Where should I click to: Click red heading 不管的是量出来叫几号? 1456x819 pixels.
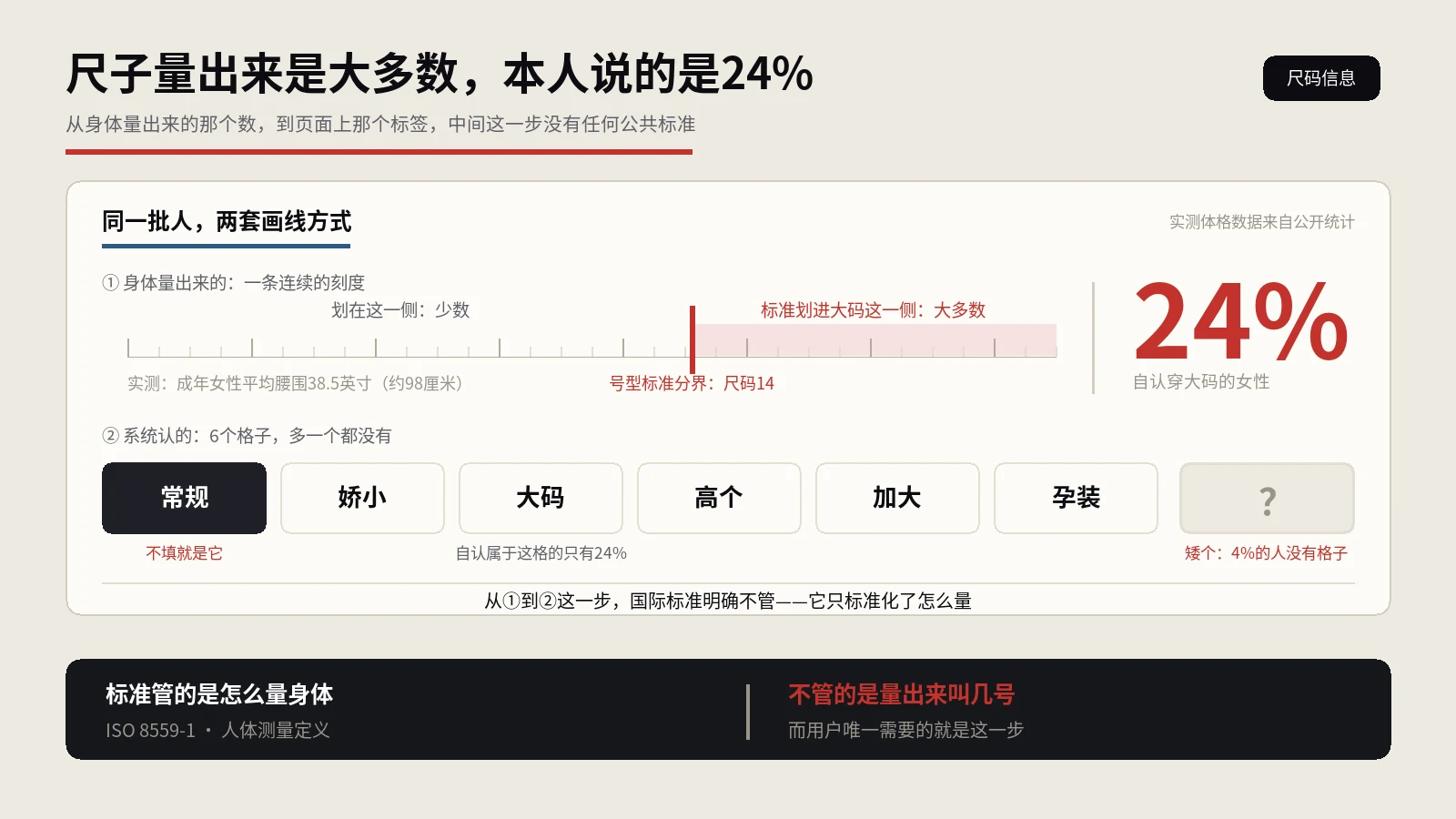click(902, 694)
